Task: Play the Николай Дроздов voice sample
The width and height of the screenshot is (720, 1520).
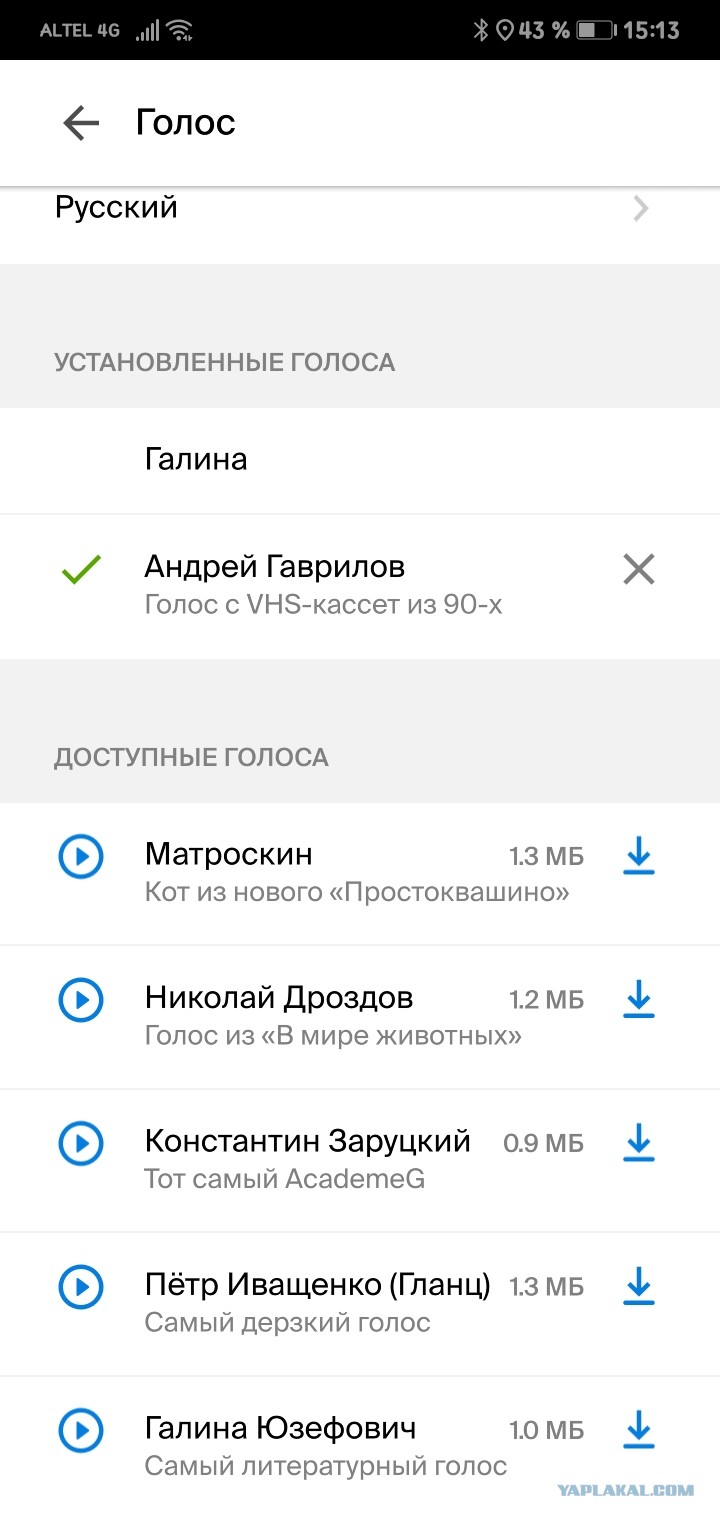Action: point(81,999)
